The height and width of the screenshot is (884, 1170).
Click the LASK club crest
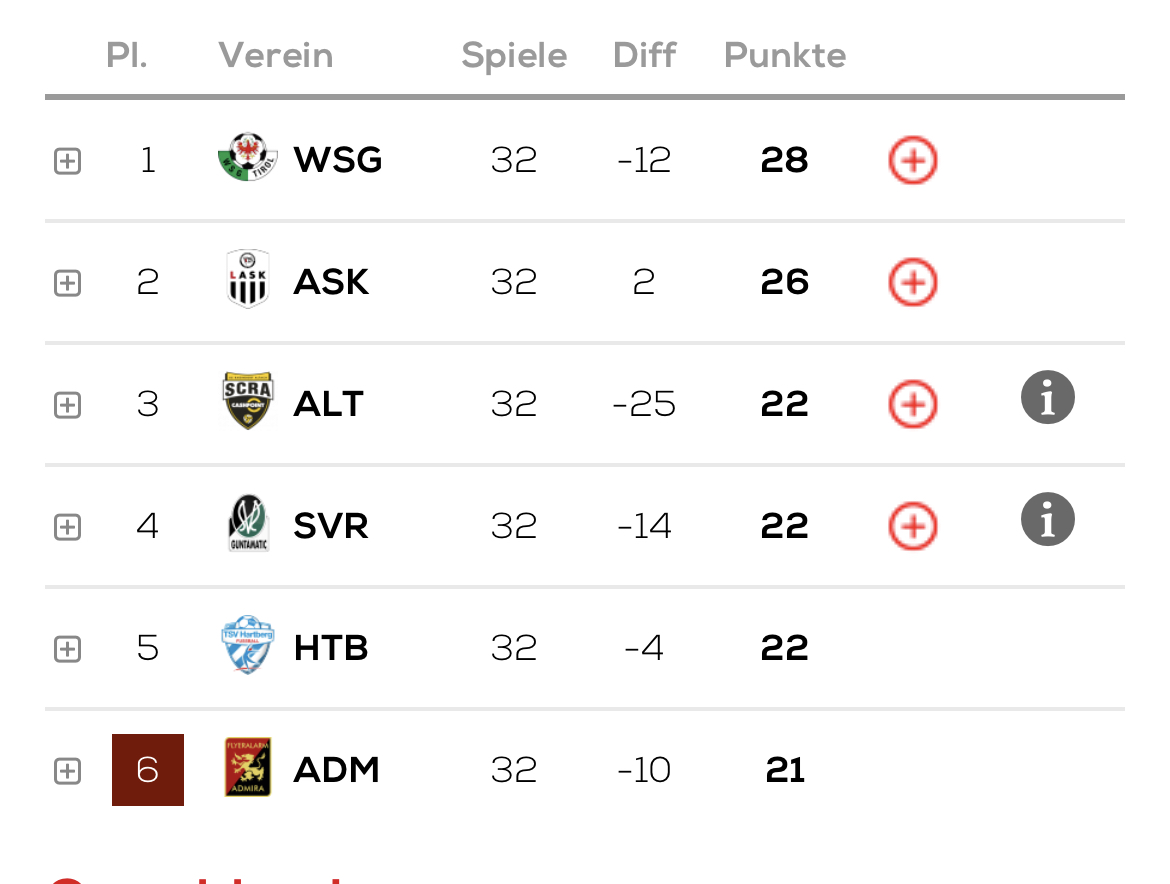coord(248,279)
